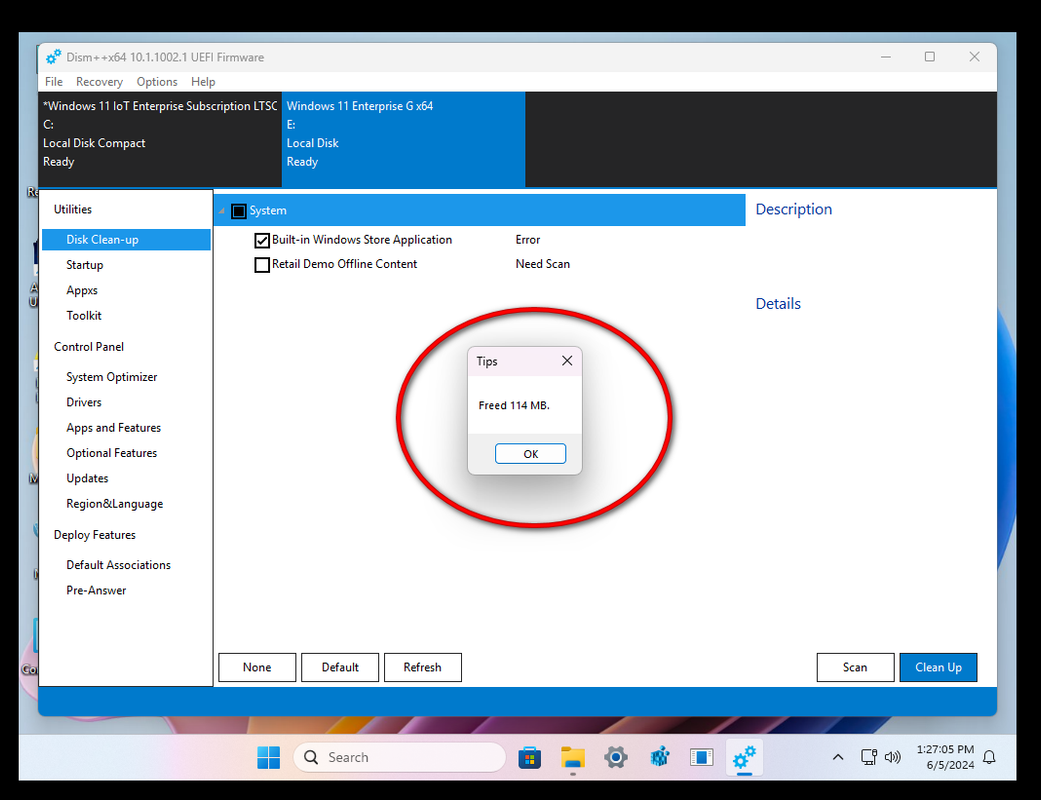Open Pre-Answer in the sidebar
Screen dimensions: 1041x800
96,590
